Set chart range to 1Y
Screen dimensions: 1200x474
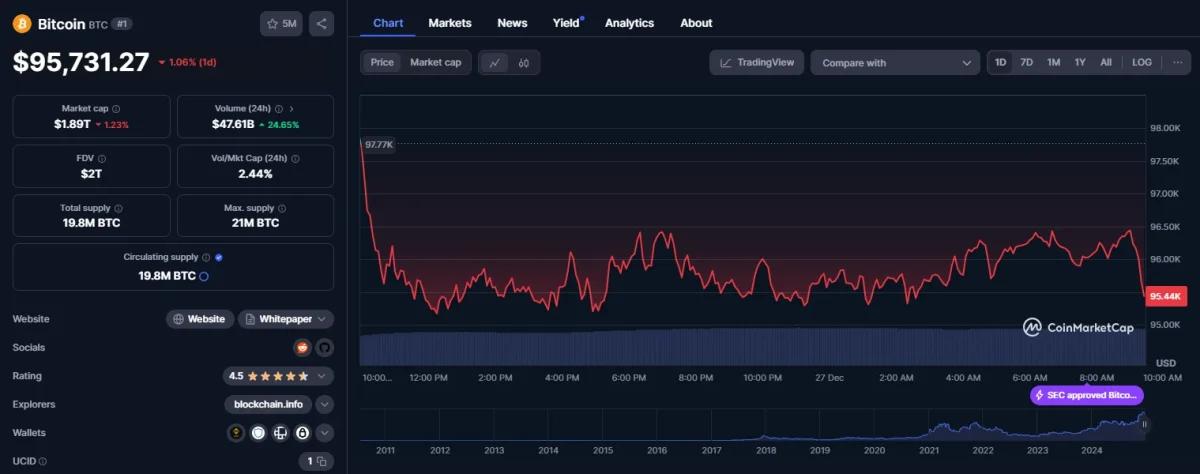point(1080,62)
